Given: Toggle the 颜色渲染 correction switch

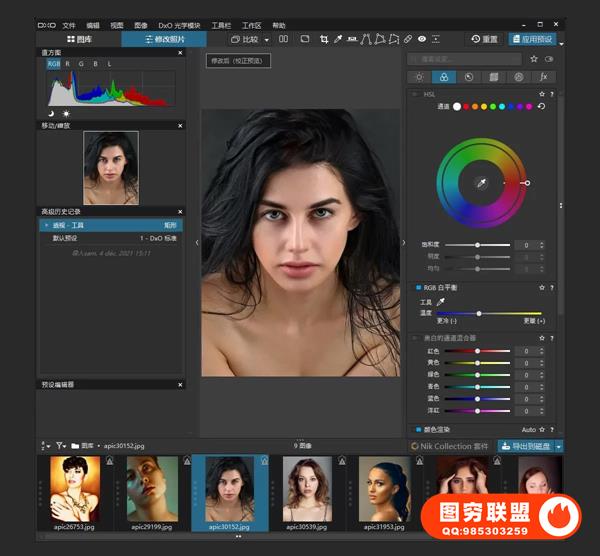Looking at the screenshot, I should pos(418,429).
